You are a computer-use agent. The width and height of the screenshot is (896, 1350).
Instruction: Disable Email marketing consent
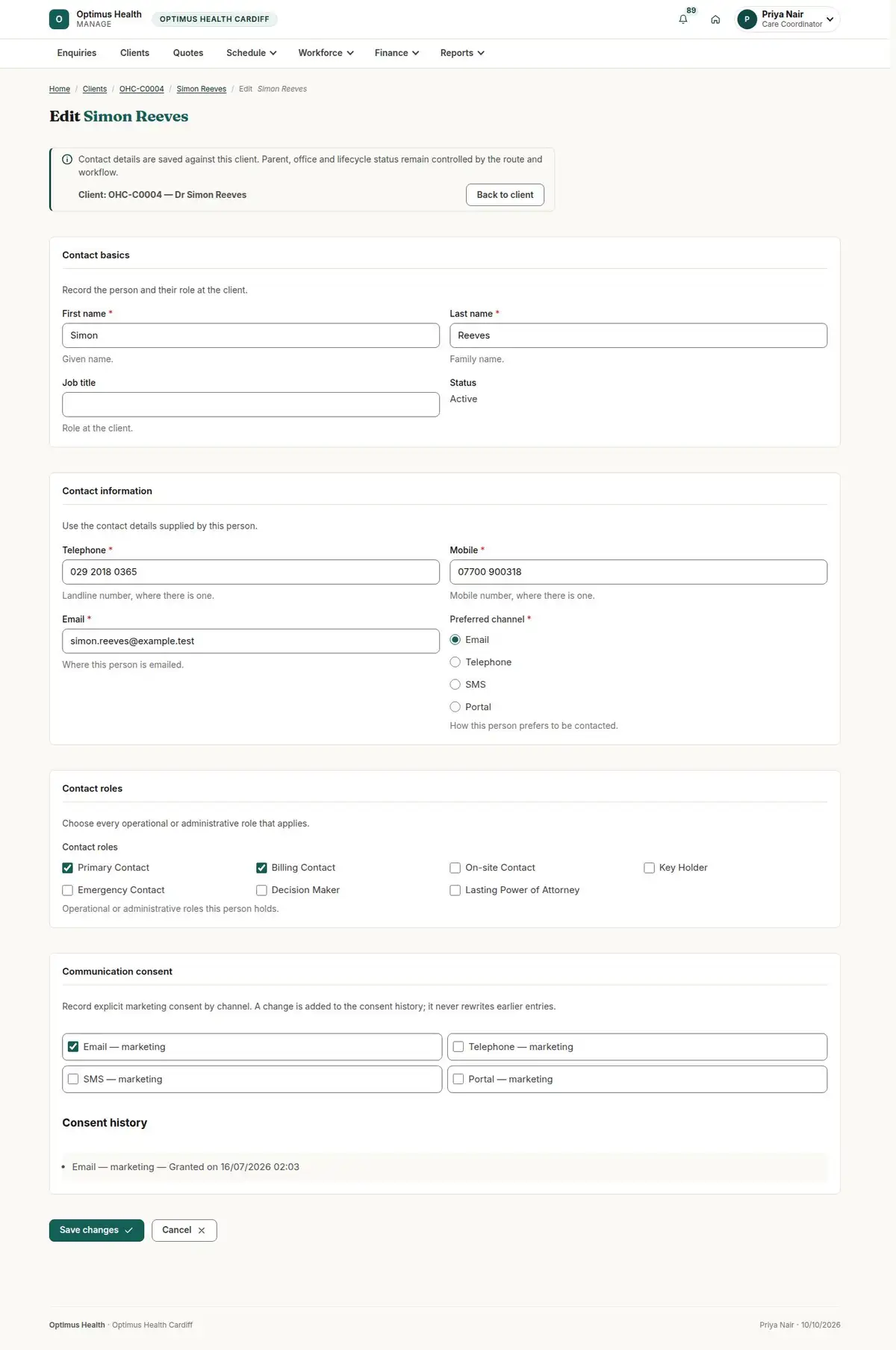click(73, 1047)
